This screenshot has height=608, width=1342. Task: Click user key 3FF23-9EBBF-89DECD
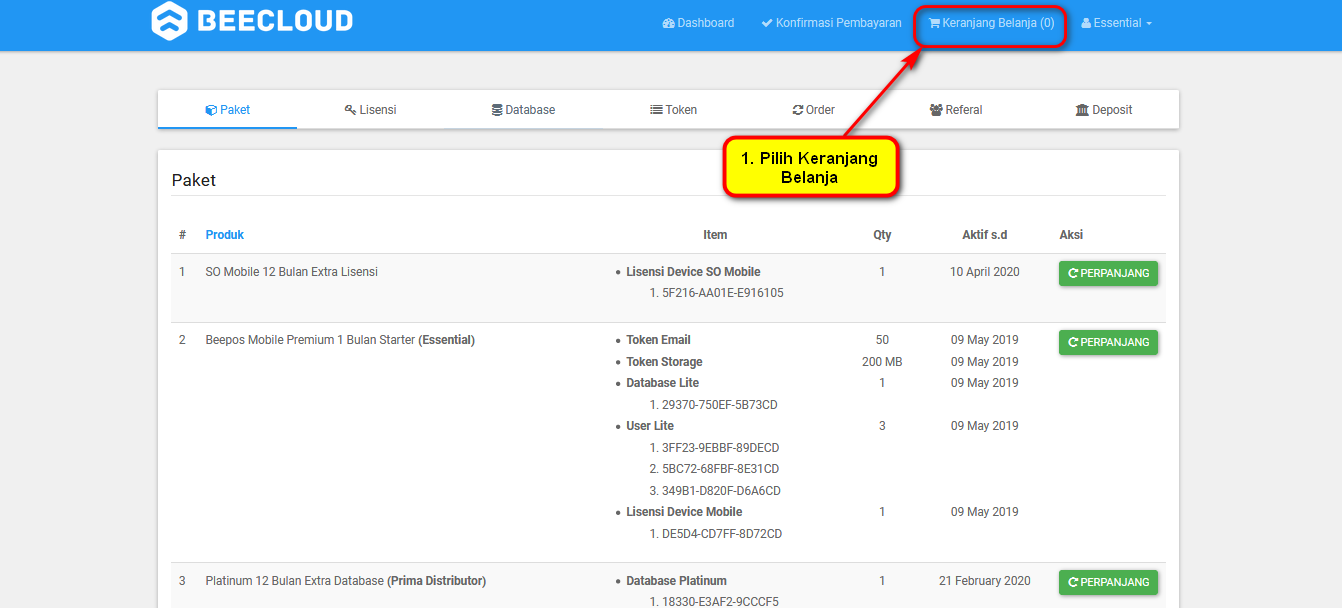(x=721, y=448)
